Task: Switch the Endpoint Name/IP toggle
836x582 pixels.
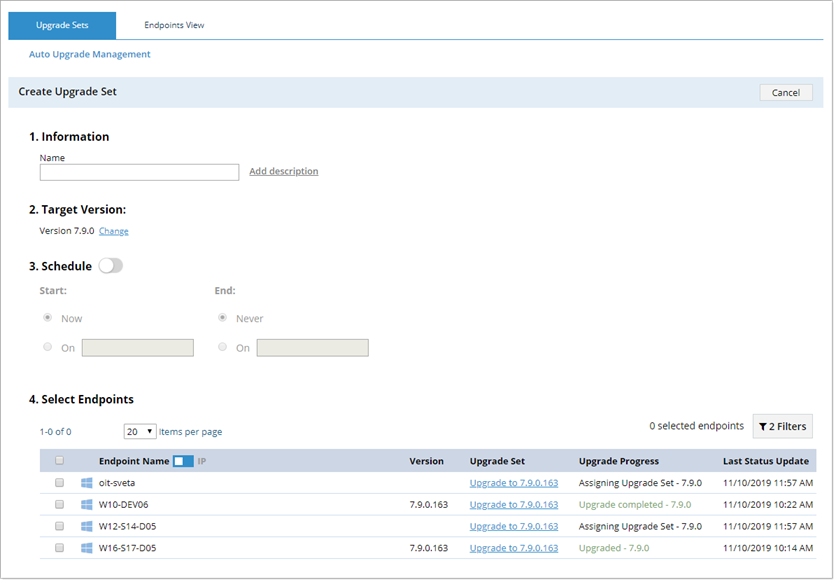Action: pos(183,462)
